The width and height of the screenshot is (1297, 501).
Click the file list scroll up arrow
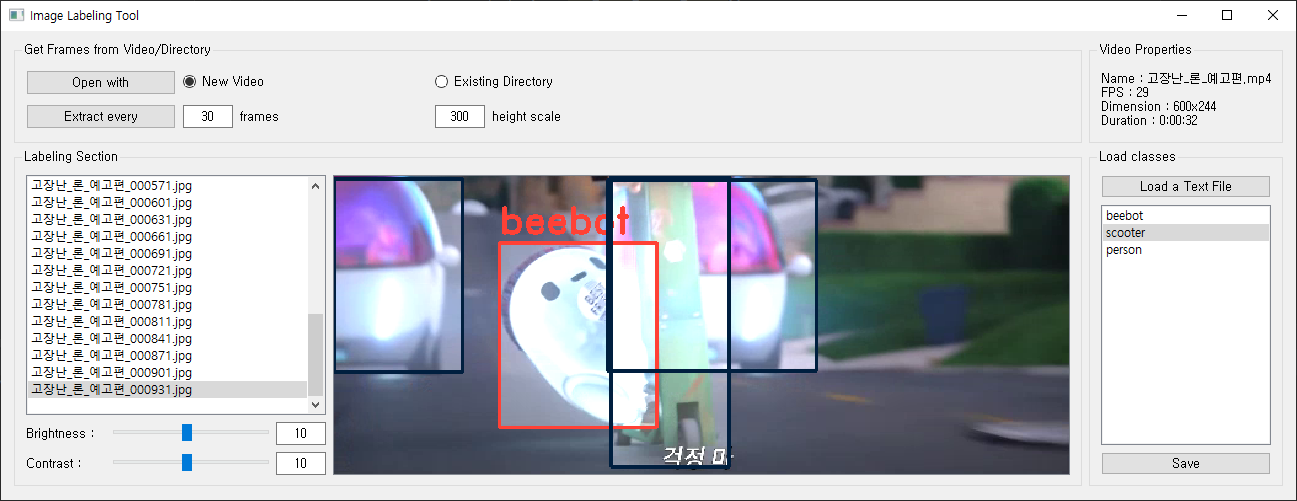[316, 185]
